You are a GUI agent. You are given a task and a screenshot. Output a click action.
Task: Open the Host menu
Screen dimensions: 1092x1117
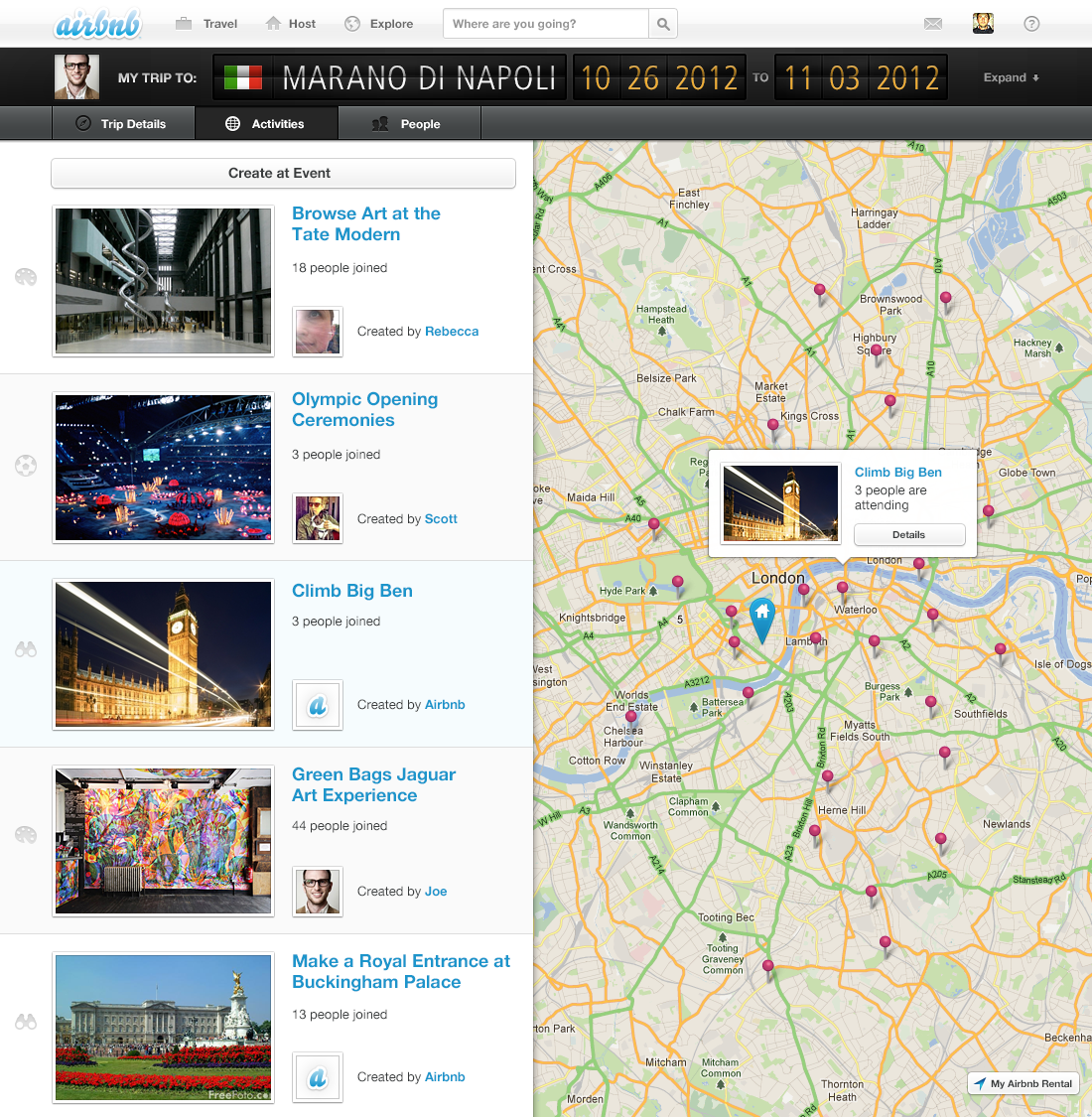point(291,24)
